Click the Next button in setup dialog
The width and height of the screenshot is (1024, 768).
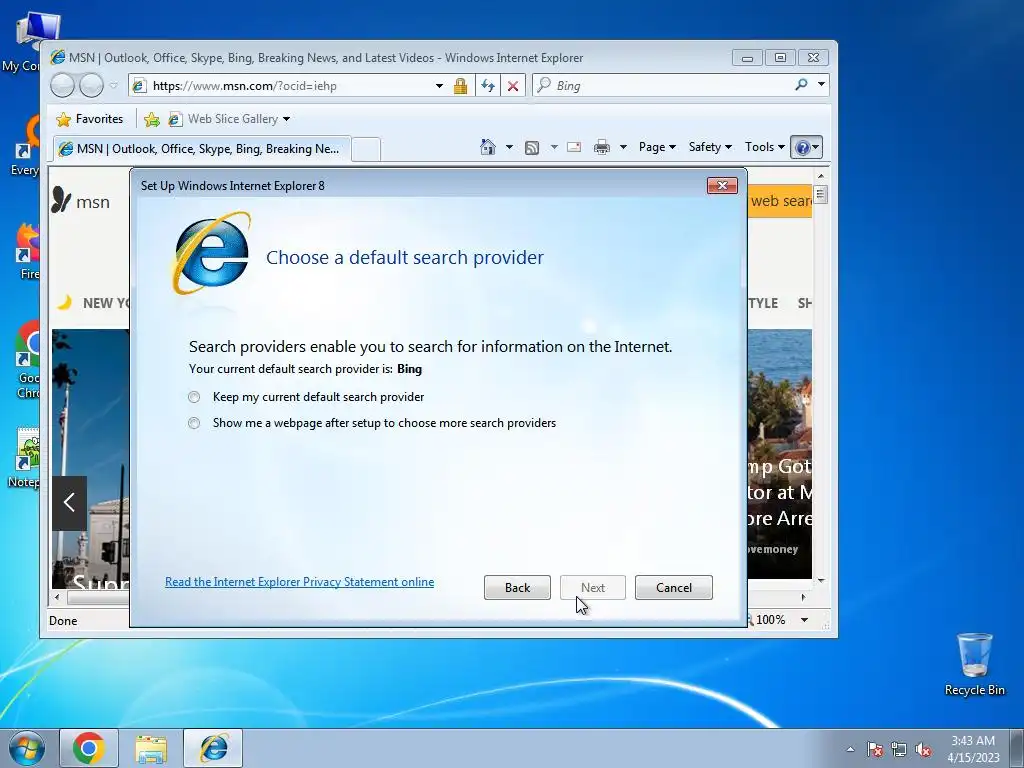tap(593, 588)
